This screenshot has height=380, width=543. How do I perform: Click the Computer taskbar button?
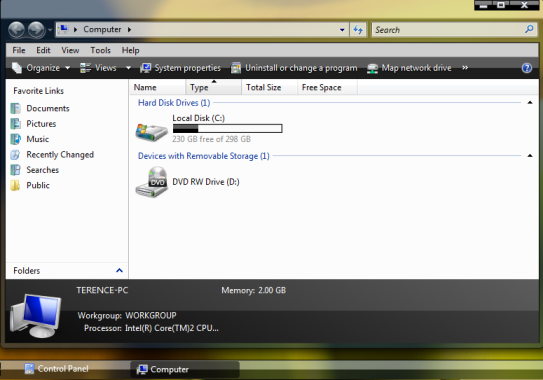(185, 369)
